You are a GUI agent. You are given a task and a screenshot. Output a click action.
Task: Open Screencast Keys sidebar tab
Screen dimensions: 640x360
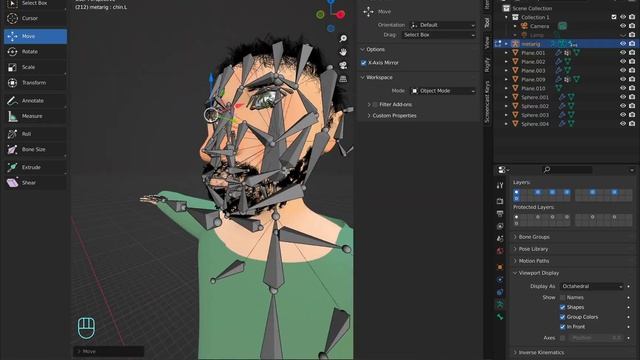point(487,102)
